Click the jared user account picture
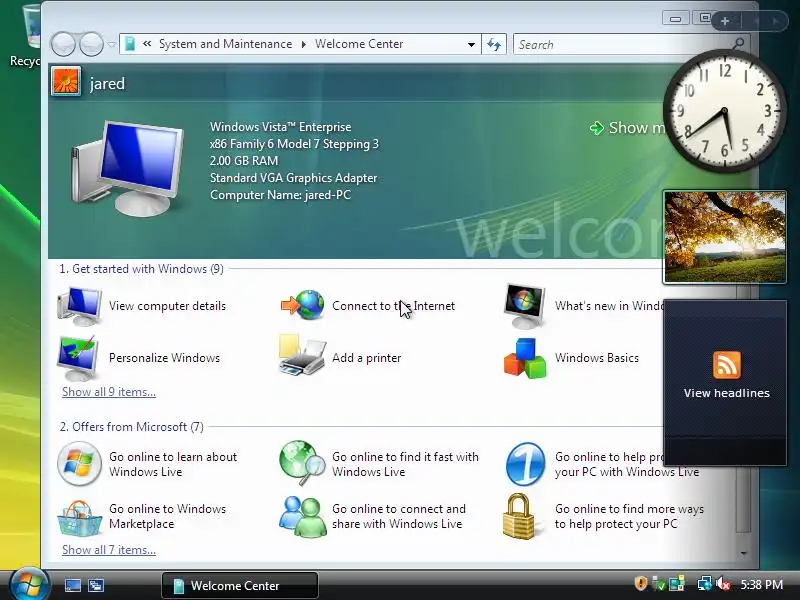800x600 pixels. coord(66,82)
